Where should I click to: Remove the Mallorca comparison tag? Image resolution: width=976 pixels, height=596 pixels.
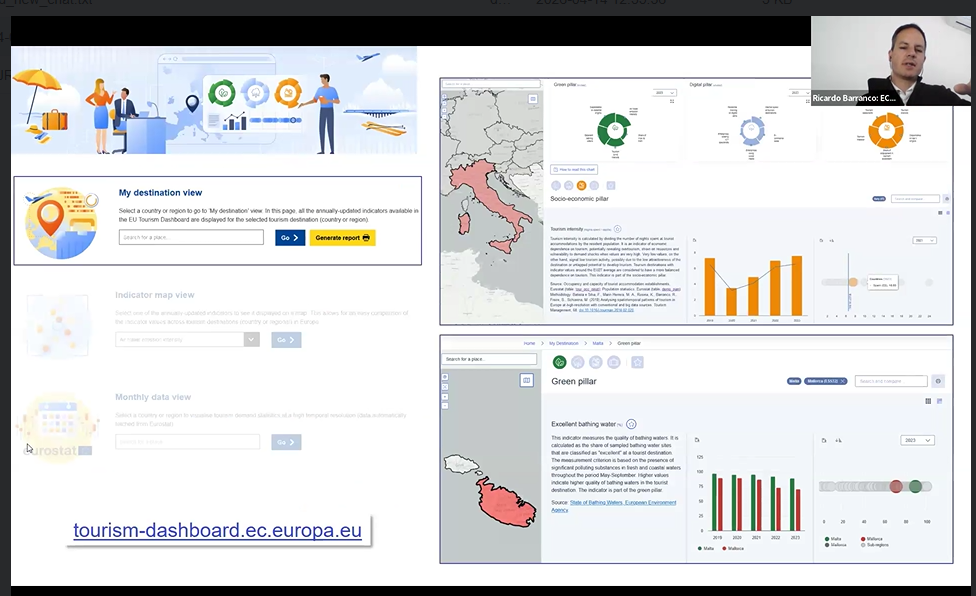pos(843,381)
